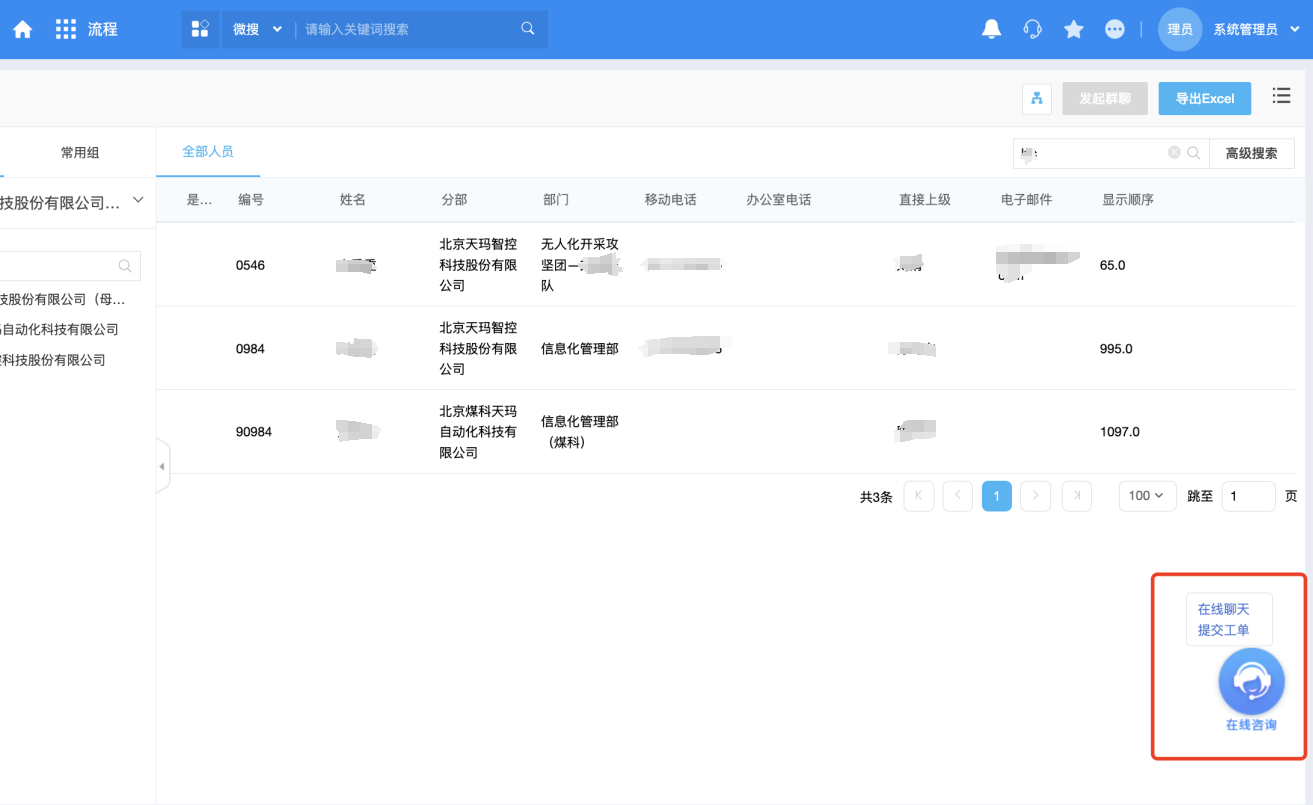Open the app grid menu icon
The image size is (1313, 805).
point(66,30)
